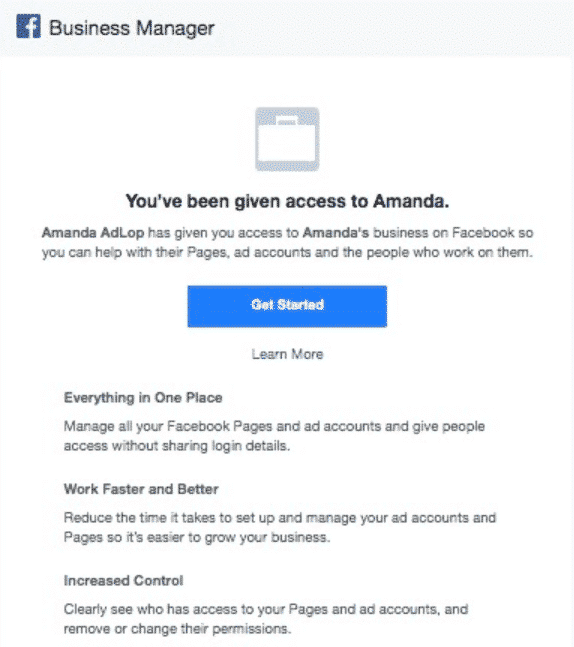Click the bold Amanda's business name

(336, 233)
